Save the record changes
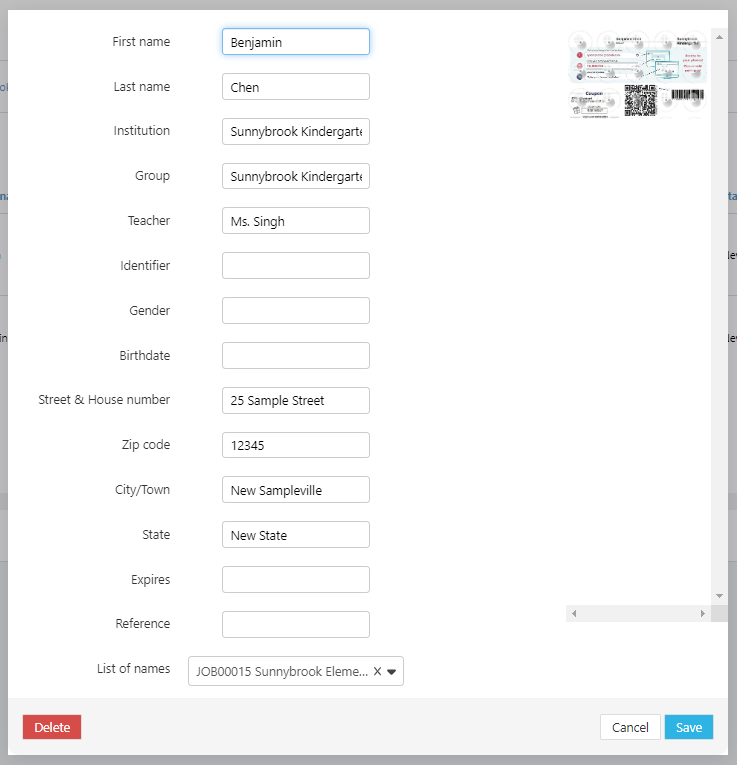 pyautogui.click(x=689, y=727)
